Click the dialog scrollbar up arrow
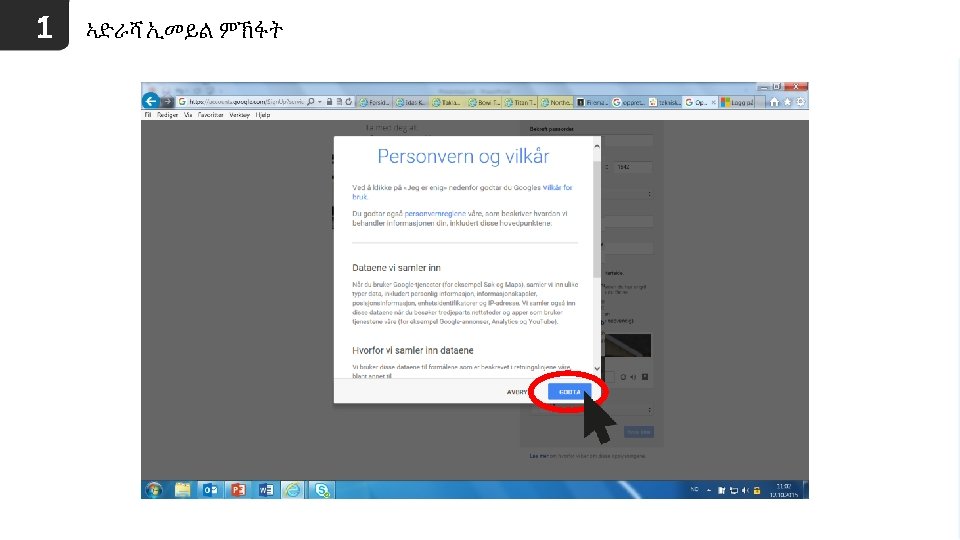This screenshot has width=960, height=540. click(x=597, y=146)
